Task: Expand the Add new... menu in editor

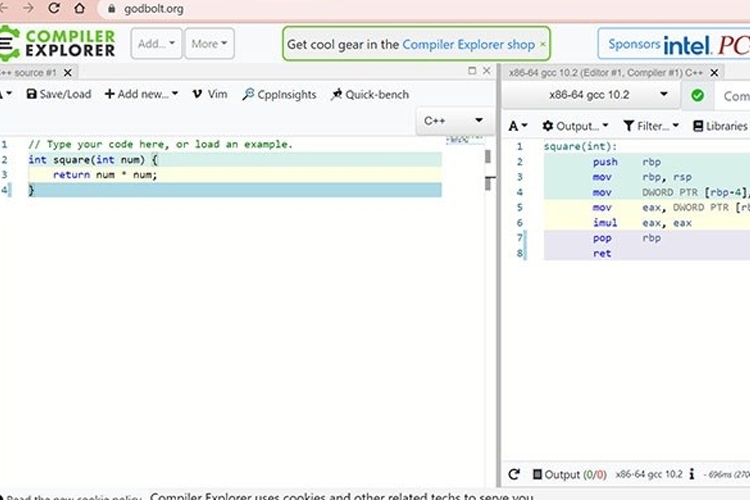Action: pyautogui.click(x=141, y=94)
